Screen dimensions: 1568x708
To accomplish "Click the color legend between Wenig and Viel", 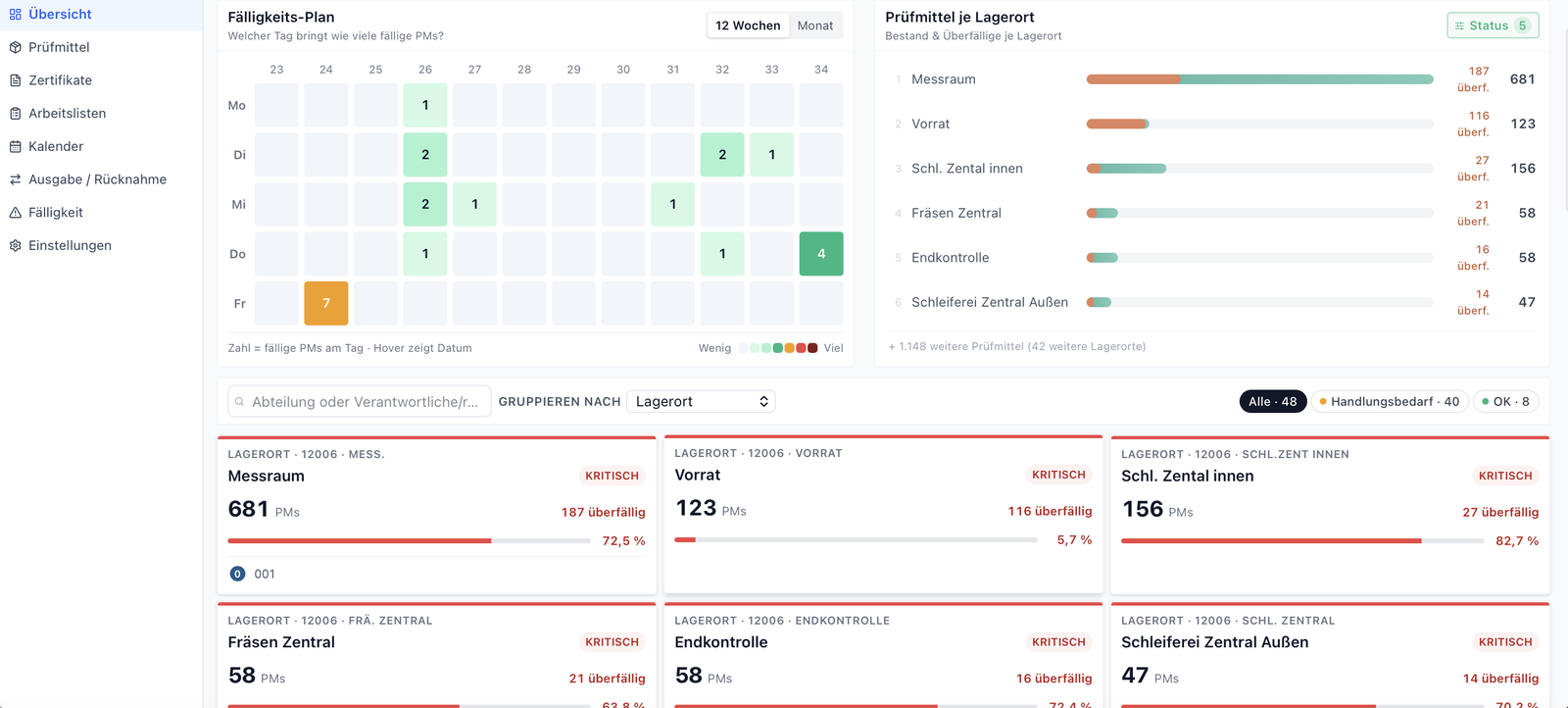I will point(778,348).
